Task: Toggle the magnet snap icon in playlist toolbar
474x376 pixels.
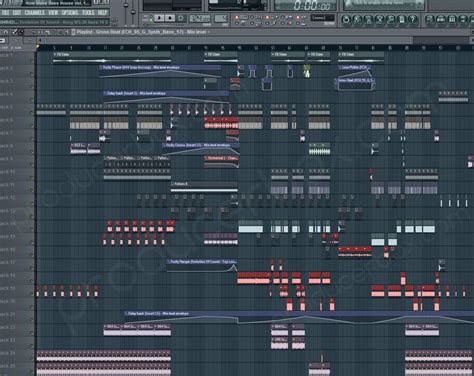Action: (6, 32)
